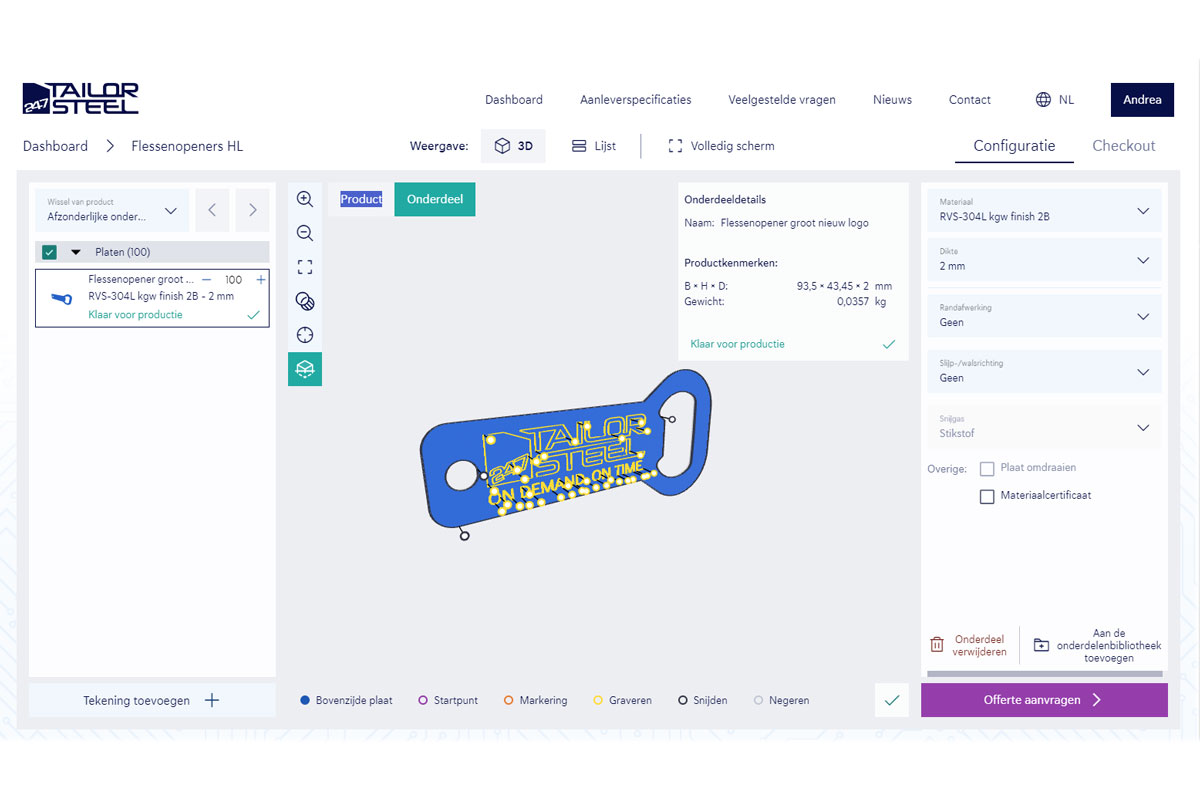Open the Slijp-/walsrichting dropdown
This screenshot has height=800, width=1200.
click(1044, 372)
